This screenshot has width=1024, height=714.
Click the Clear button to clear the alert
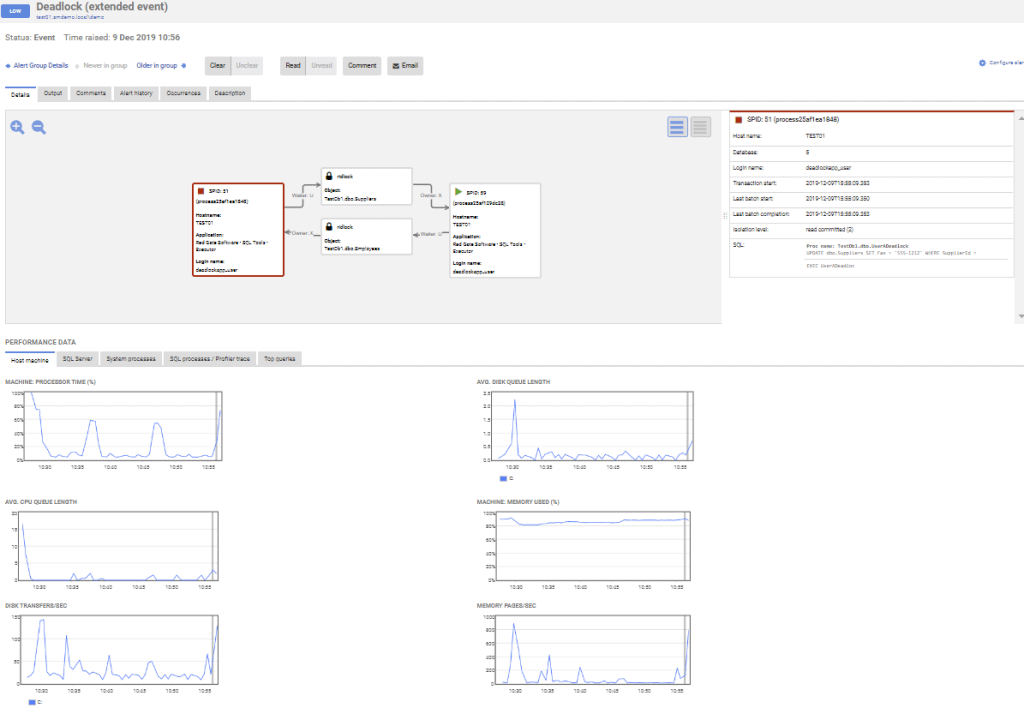click(x=218, y=65)
